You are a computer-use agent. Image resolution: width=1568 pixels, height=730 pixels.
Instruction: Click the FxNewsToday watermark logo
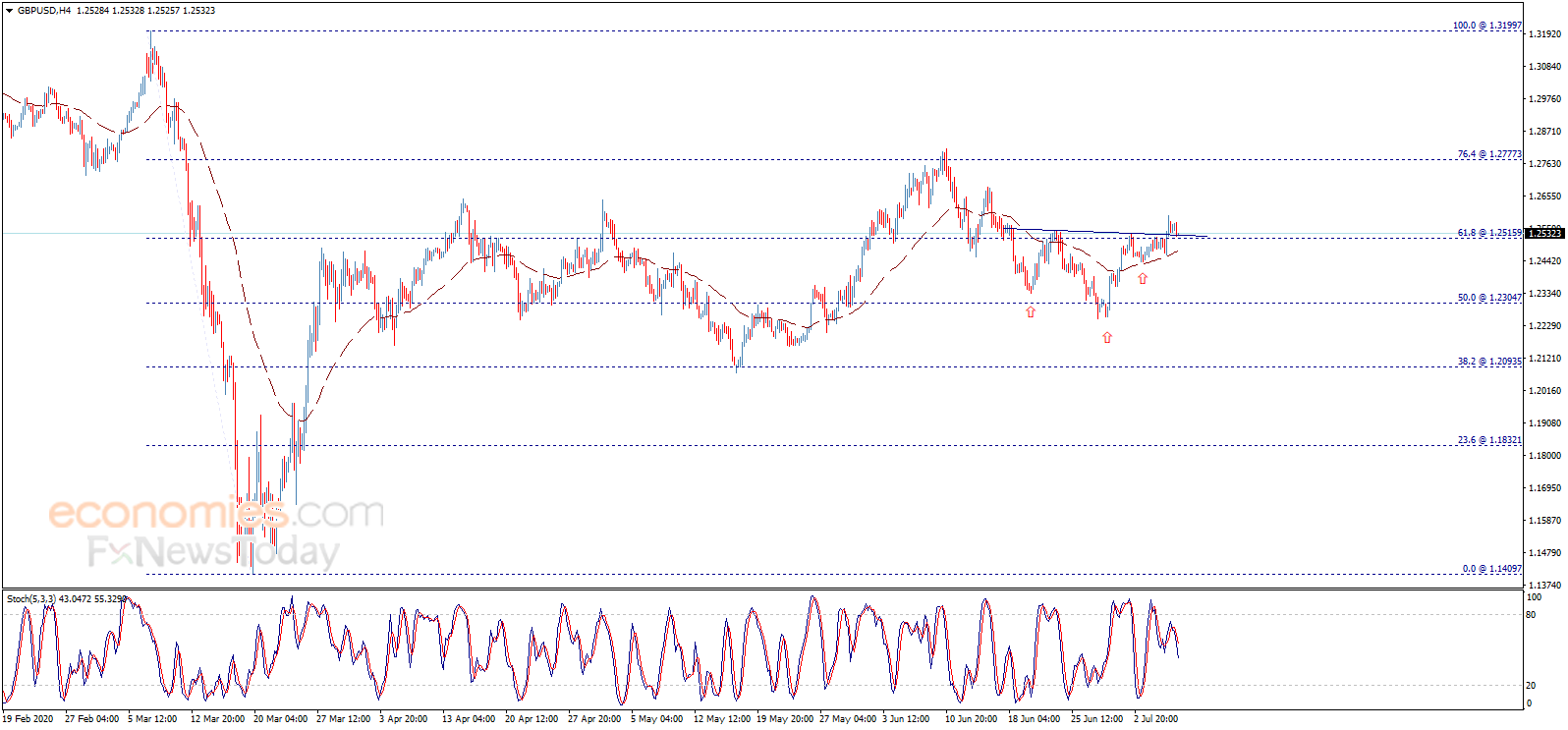tap(213, 552)
